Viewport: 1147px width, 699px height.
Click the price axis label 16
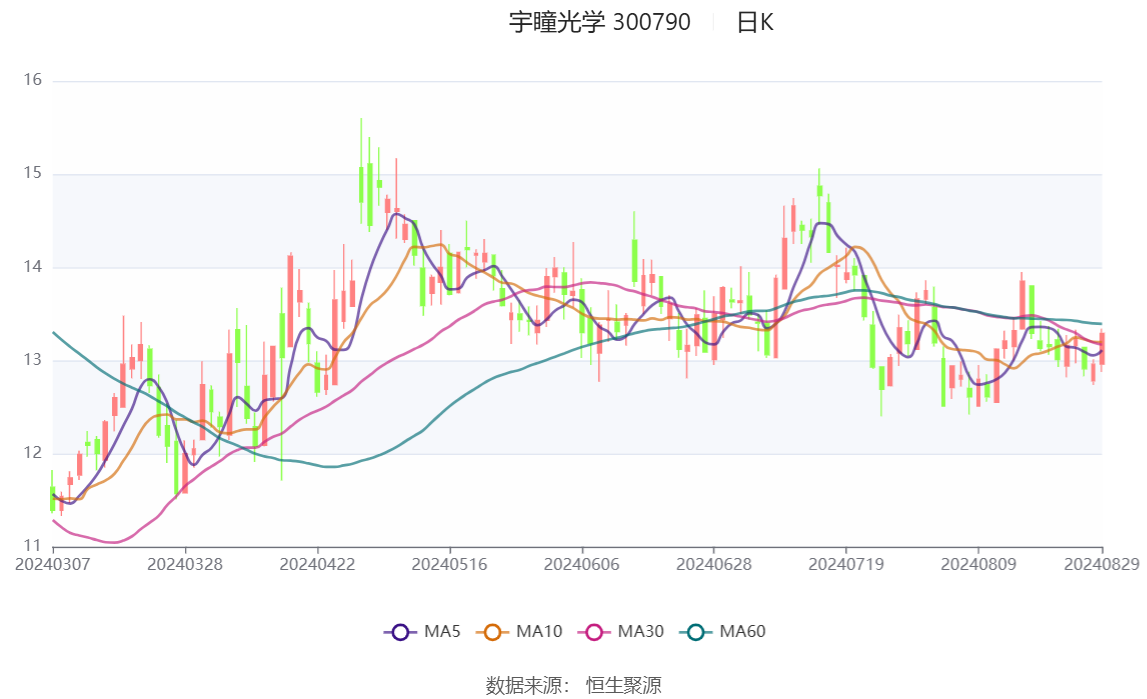coord(32,80)
